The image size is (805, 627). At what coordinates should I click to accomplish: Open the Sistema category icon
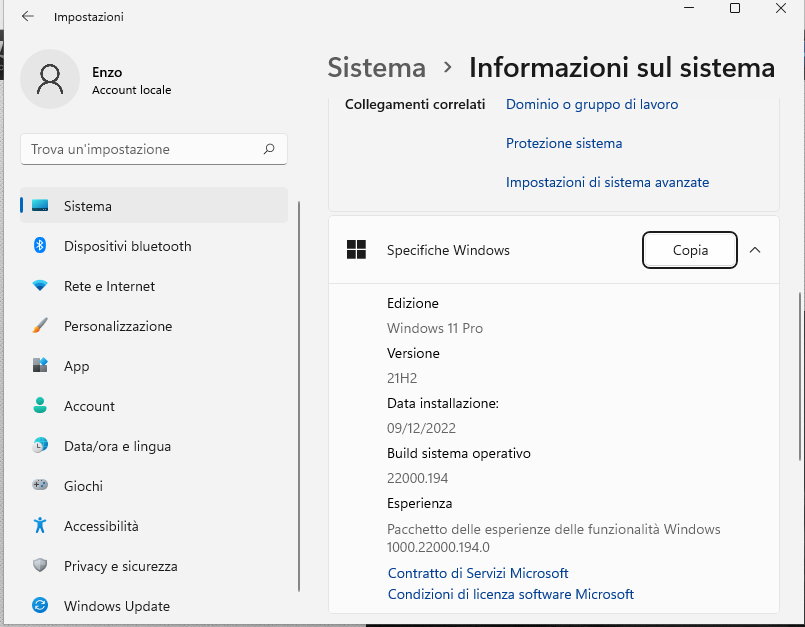click(40, 205)
